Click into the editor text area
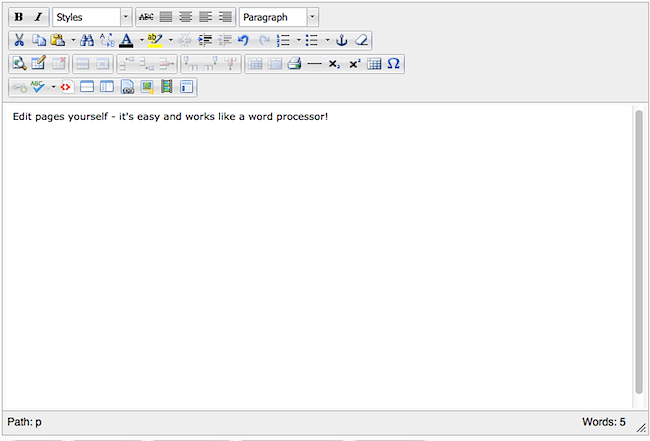The height and width of the screenshot is (441, 650). (300, 250)
